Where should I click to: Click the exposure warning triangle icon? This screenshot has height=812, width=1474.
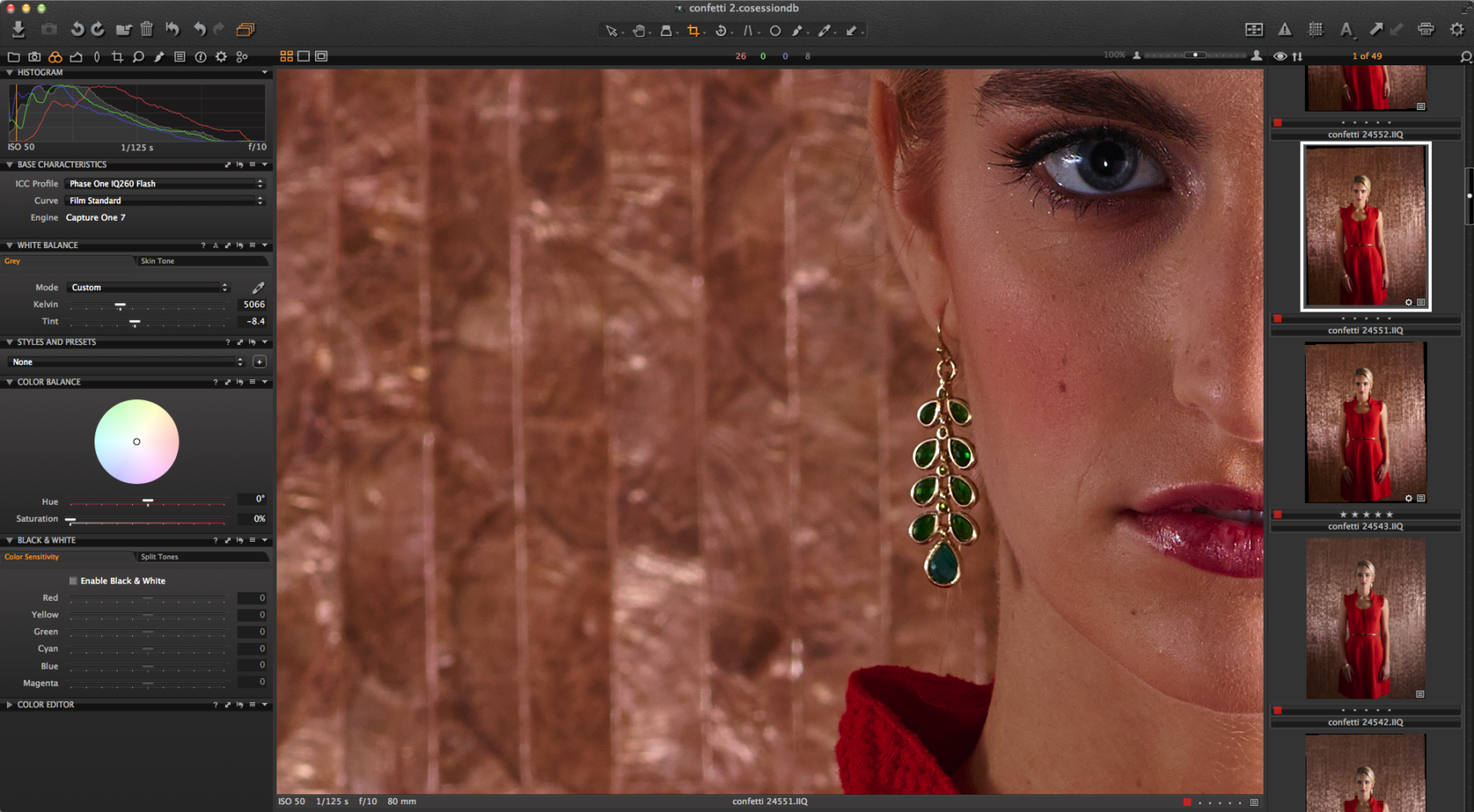pos(1285,28)
